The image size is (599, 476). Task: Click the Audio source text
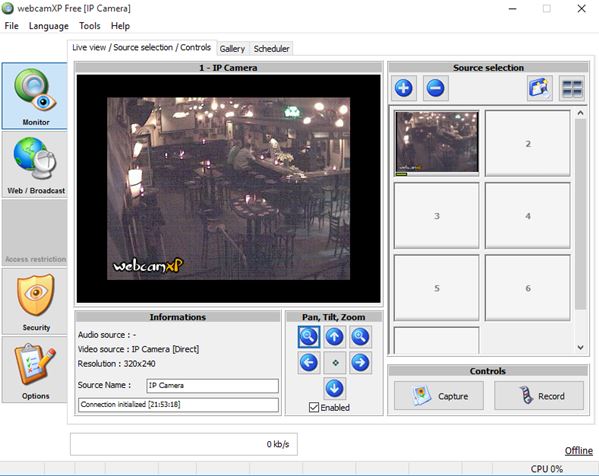(x=107, y=335)
